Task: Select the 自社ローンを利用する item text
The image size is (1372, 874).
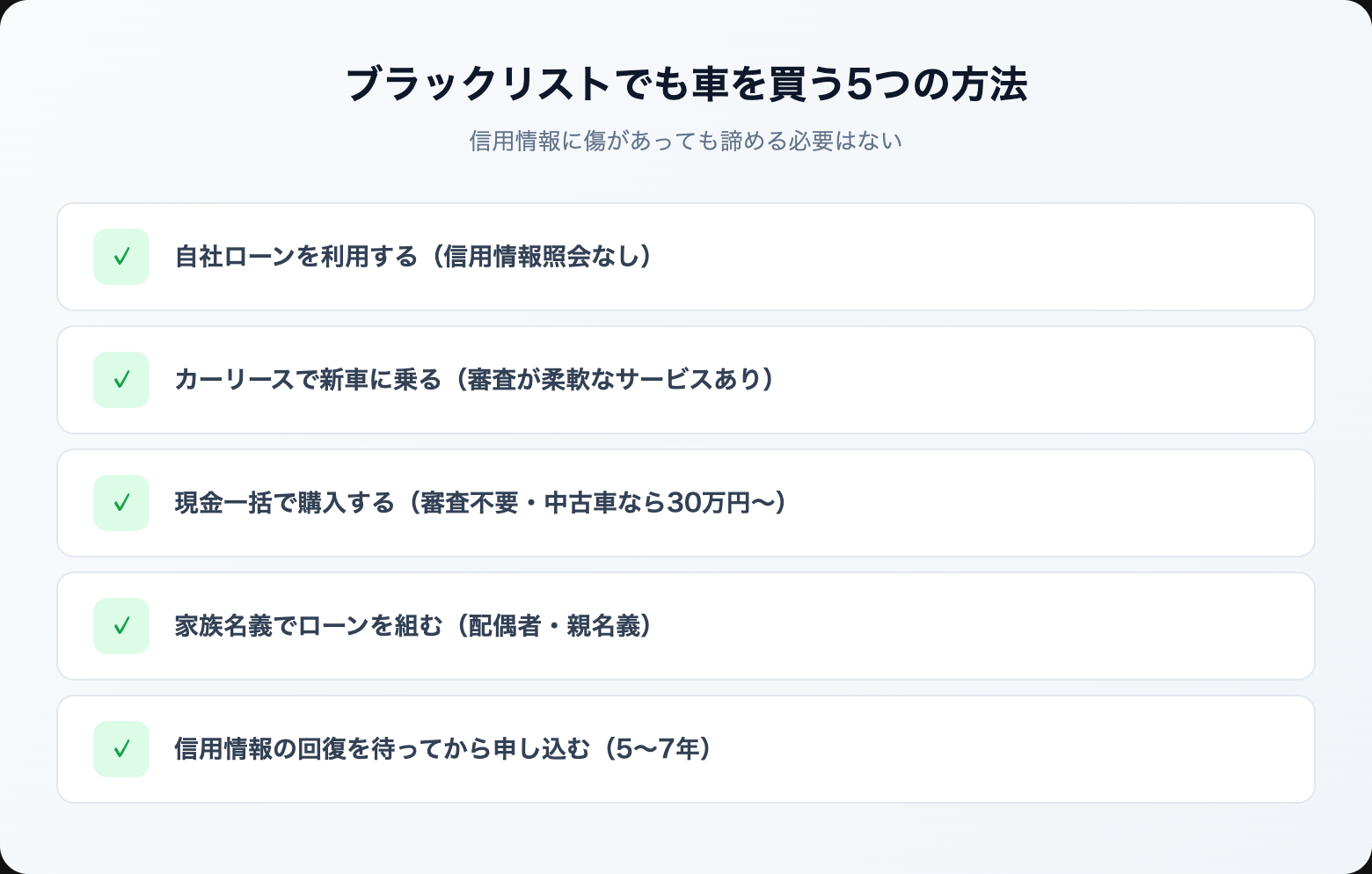Action: click(296, 257)
